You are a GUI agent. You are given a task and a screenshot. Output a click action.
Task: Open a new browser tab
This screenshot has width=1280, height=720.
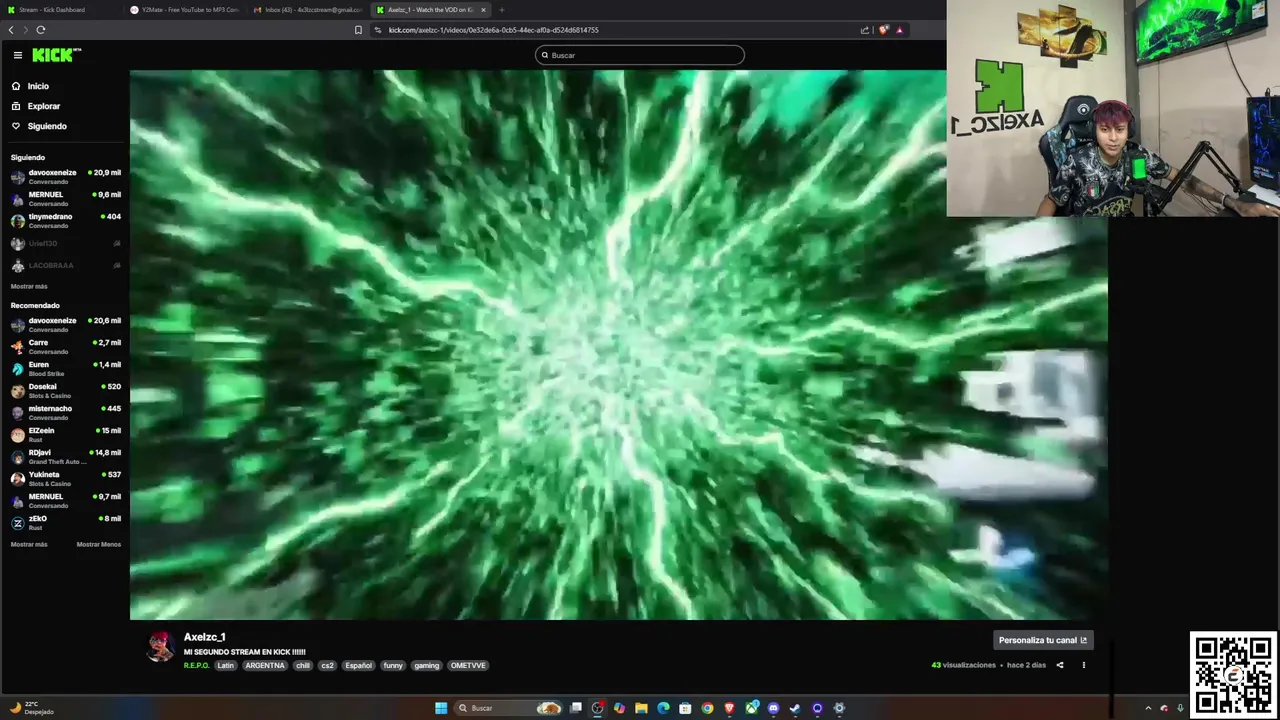click(502, 10)
